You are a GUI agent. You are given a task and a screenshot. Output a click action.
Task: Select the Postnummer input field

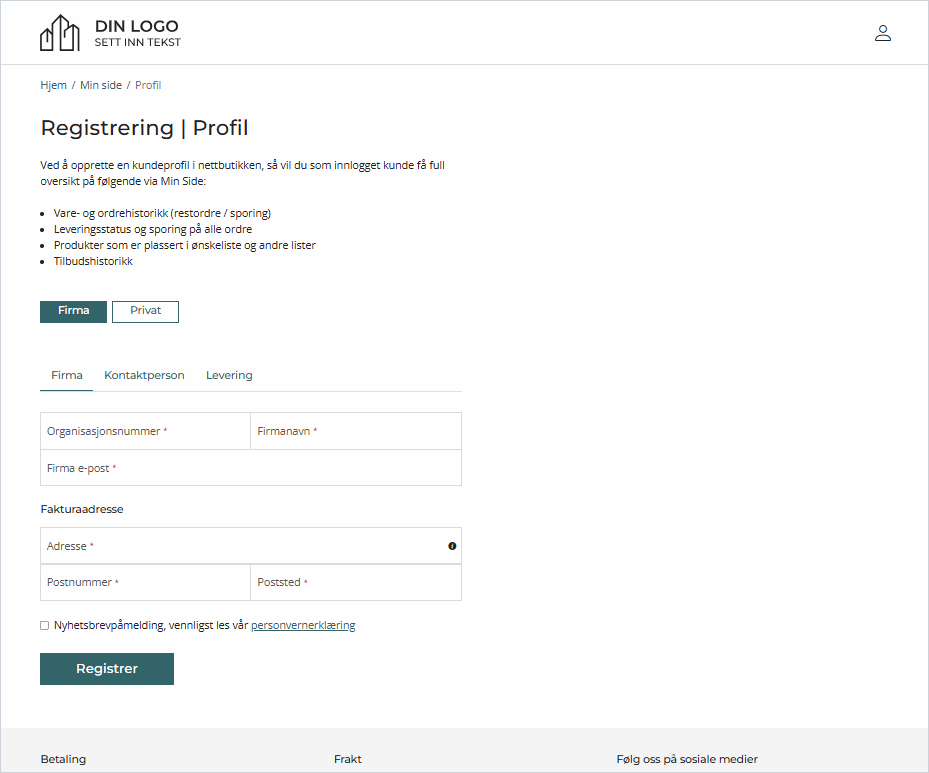coord(145,582)
